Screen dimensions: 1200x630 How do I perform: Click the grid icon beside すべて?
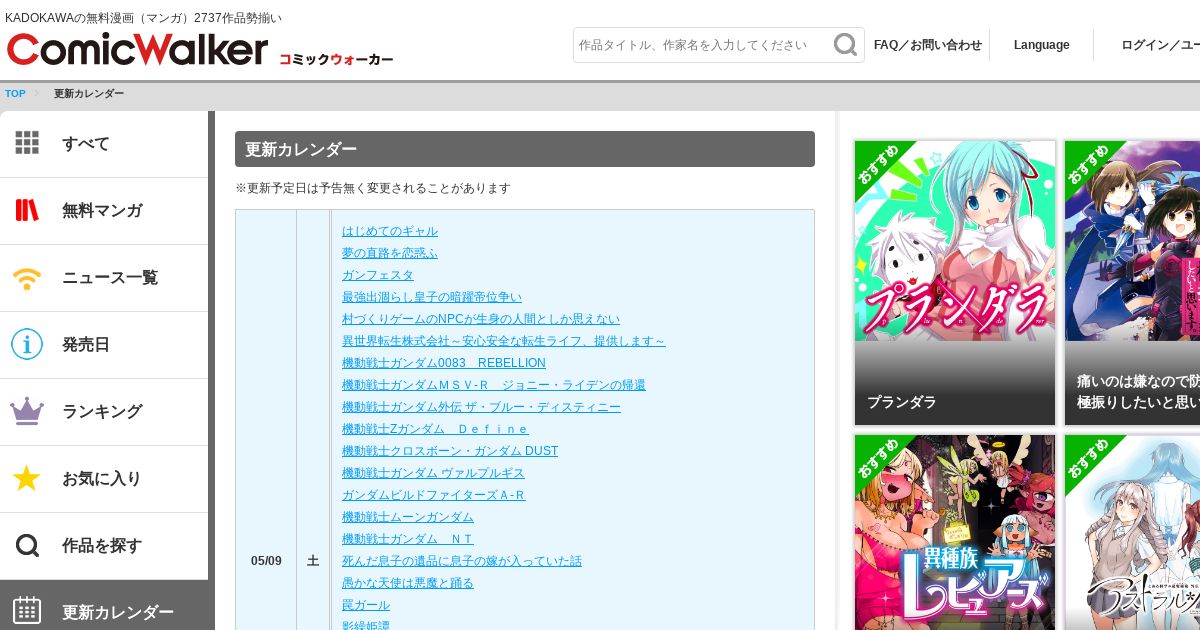(x=27, y=143)
